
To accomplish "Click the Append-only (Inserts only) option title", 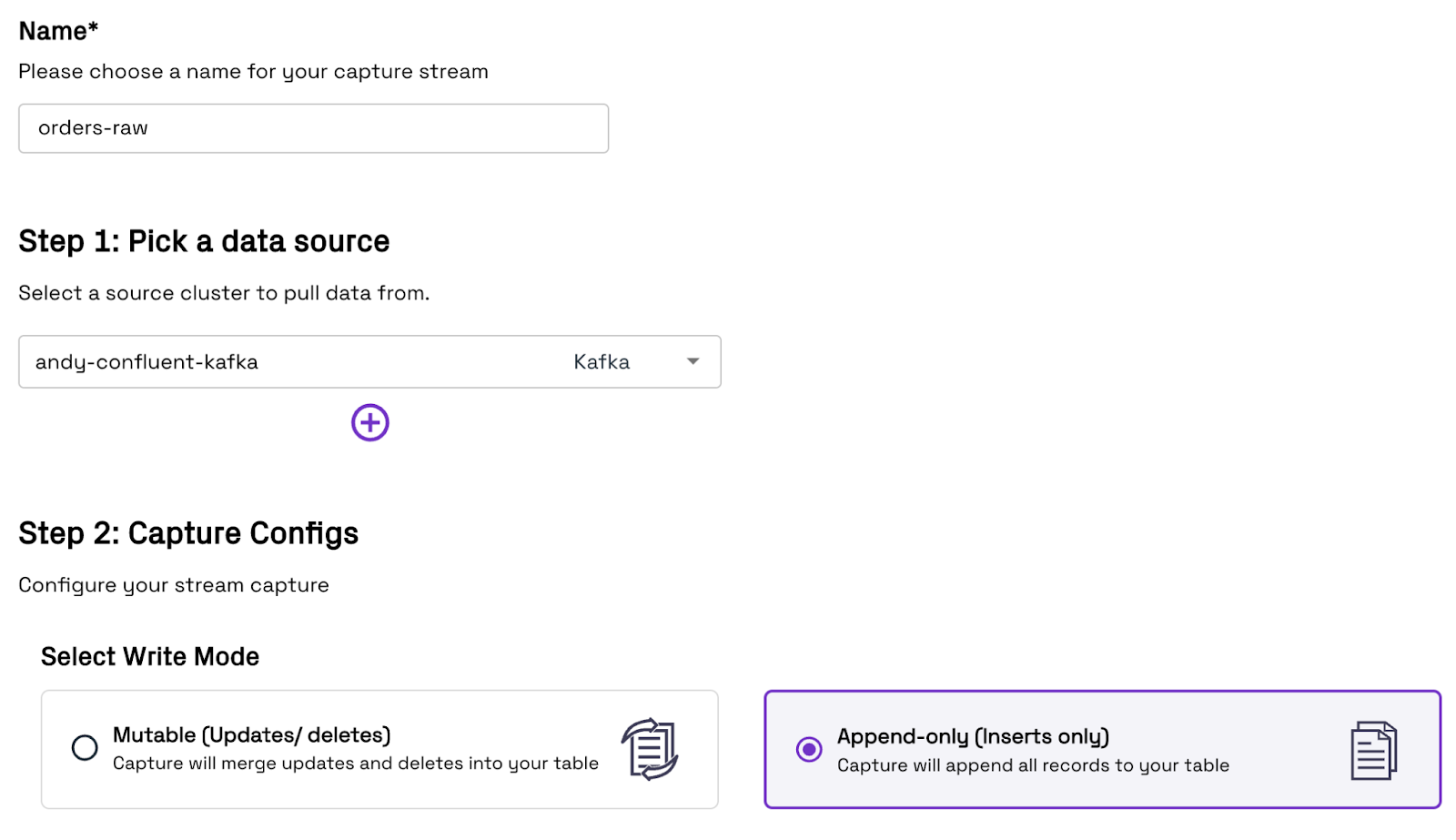I will (973, 736).
